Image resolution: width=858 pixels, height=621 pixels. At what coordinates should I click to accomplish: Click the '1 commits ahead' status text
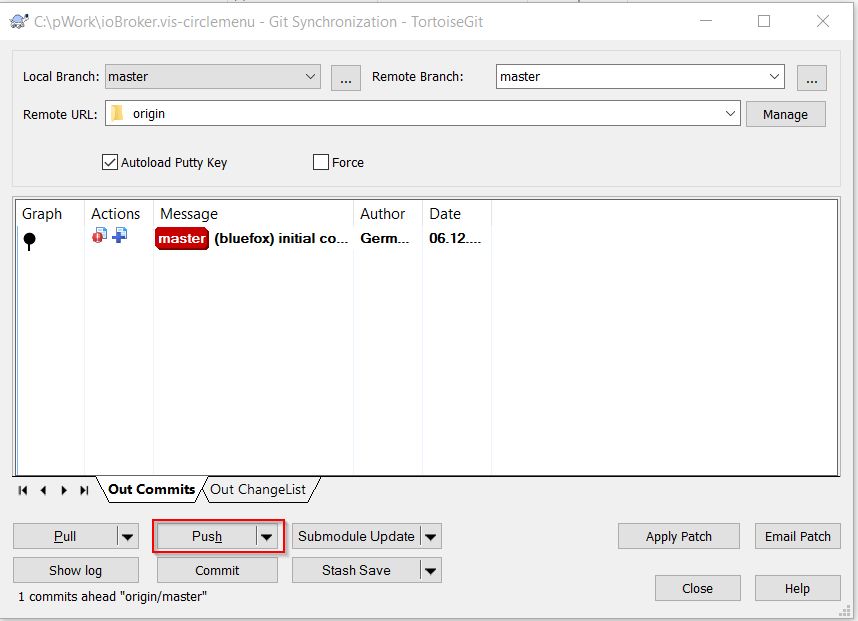click(x=113, y=597)
